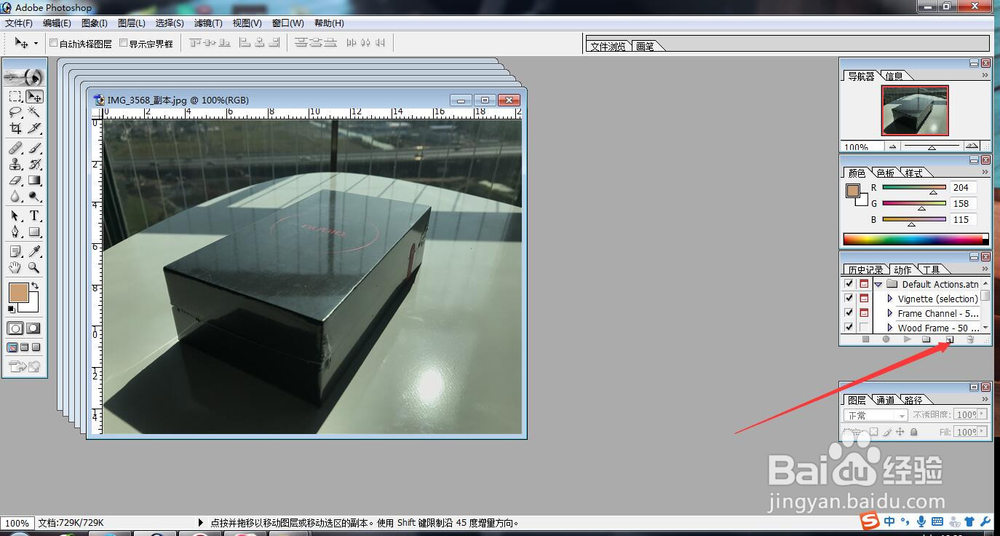Select the Eyedropper tool
This screenshot has height=536, width=1000.
(34, 251)
